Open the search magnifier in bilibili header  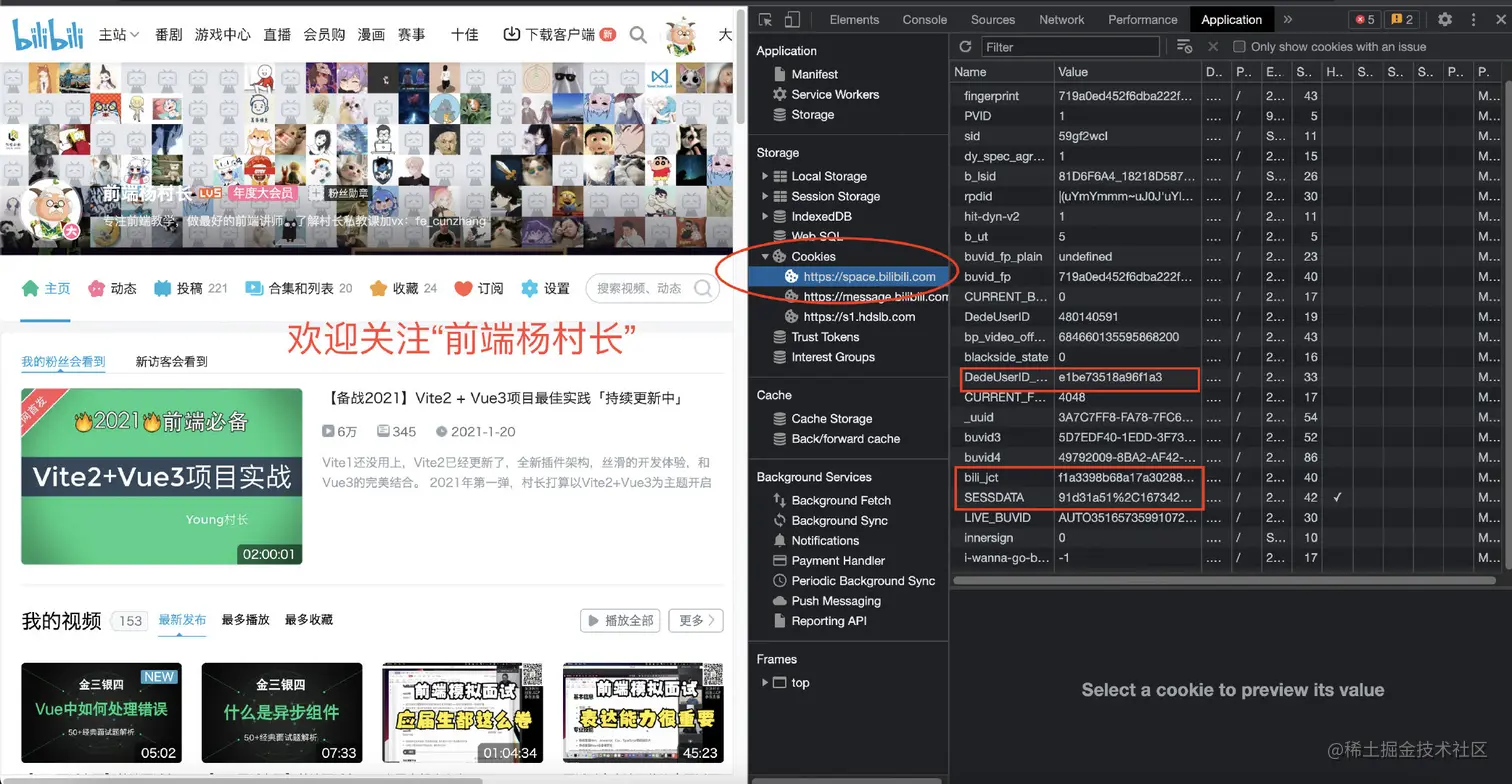638,35
